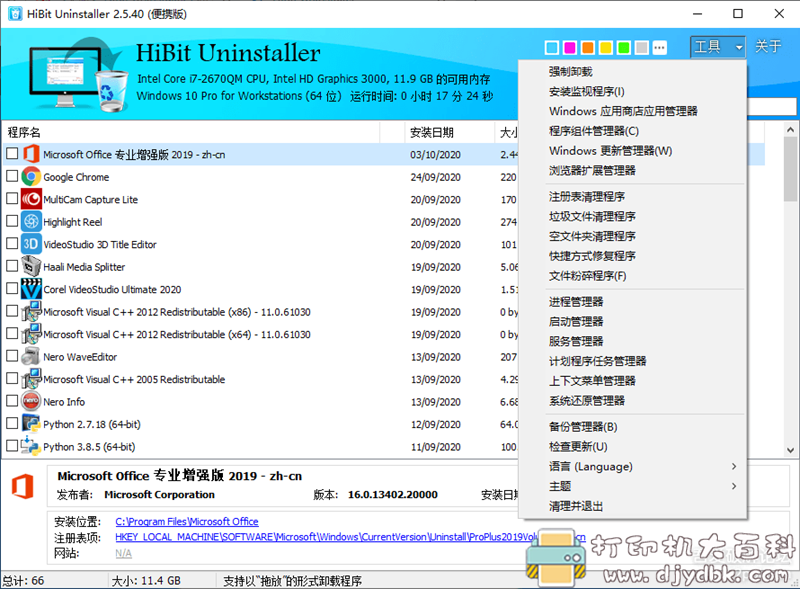
Task: Choose 检查更新(U) menu entry
Action: (633, 447)
